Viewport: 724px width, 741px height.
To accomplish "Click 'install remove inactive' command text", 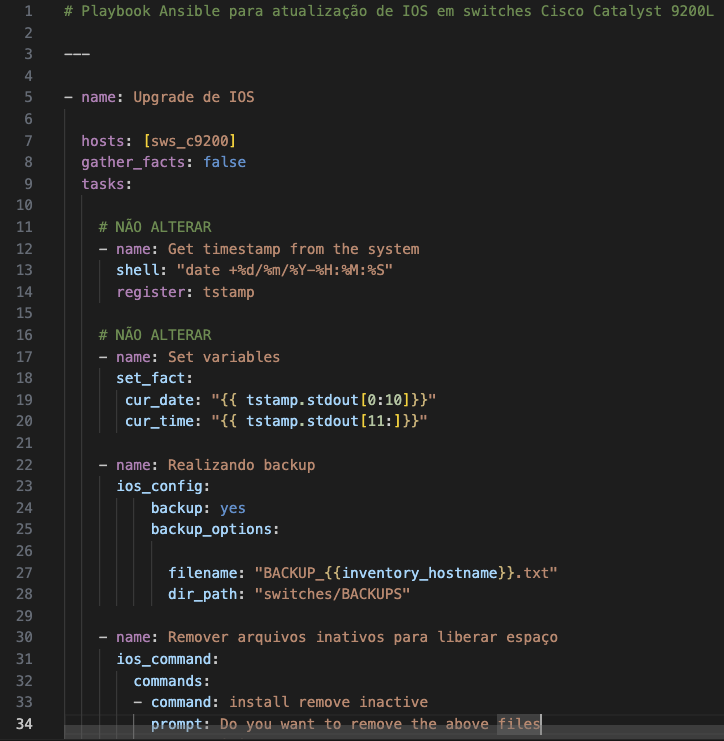I will 328,702.
